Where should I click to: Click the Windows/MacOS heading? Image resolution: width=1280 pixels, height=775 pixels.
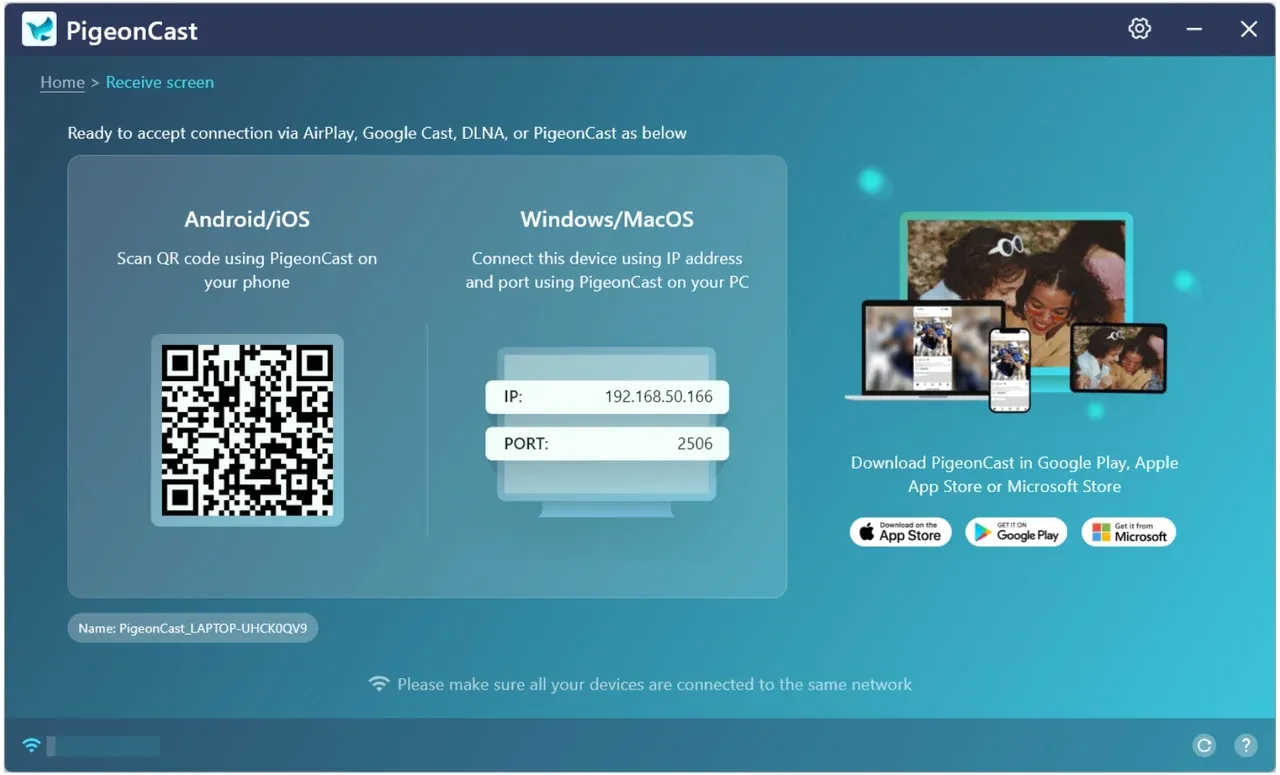coord(607,220)
